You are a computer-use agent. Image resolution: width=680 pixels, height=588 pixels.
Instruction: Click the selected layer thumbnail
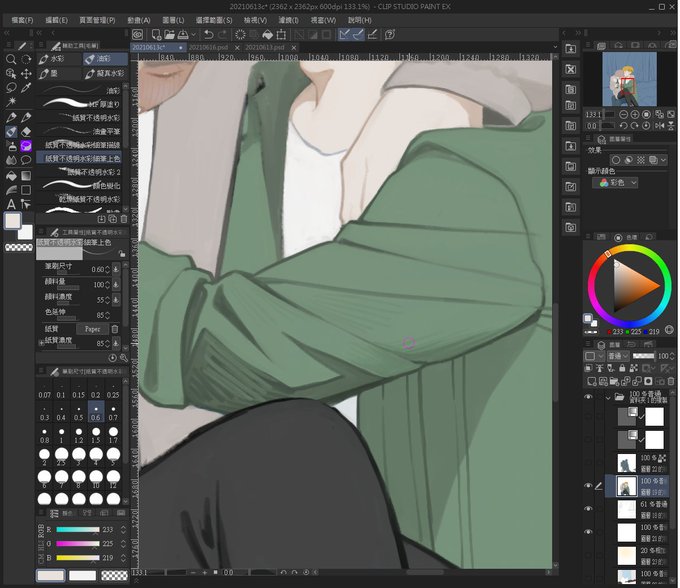coord(627,486)
